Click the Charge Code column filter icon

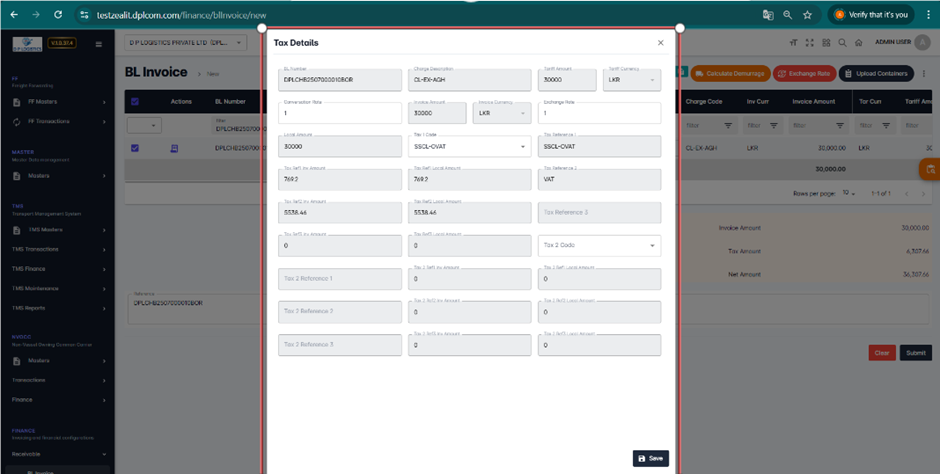728,126
